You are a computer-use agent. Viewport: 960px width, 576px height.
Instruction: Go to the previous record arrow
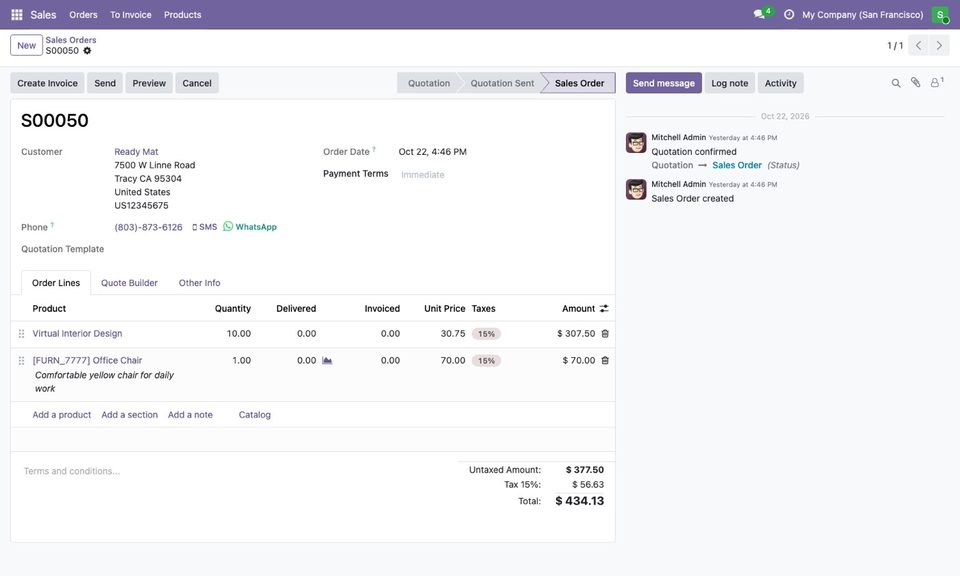(918, 45)
